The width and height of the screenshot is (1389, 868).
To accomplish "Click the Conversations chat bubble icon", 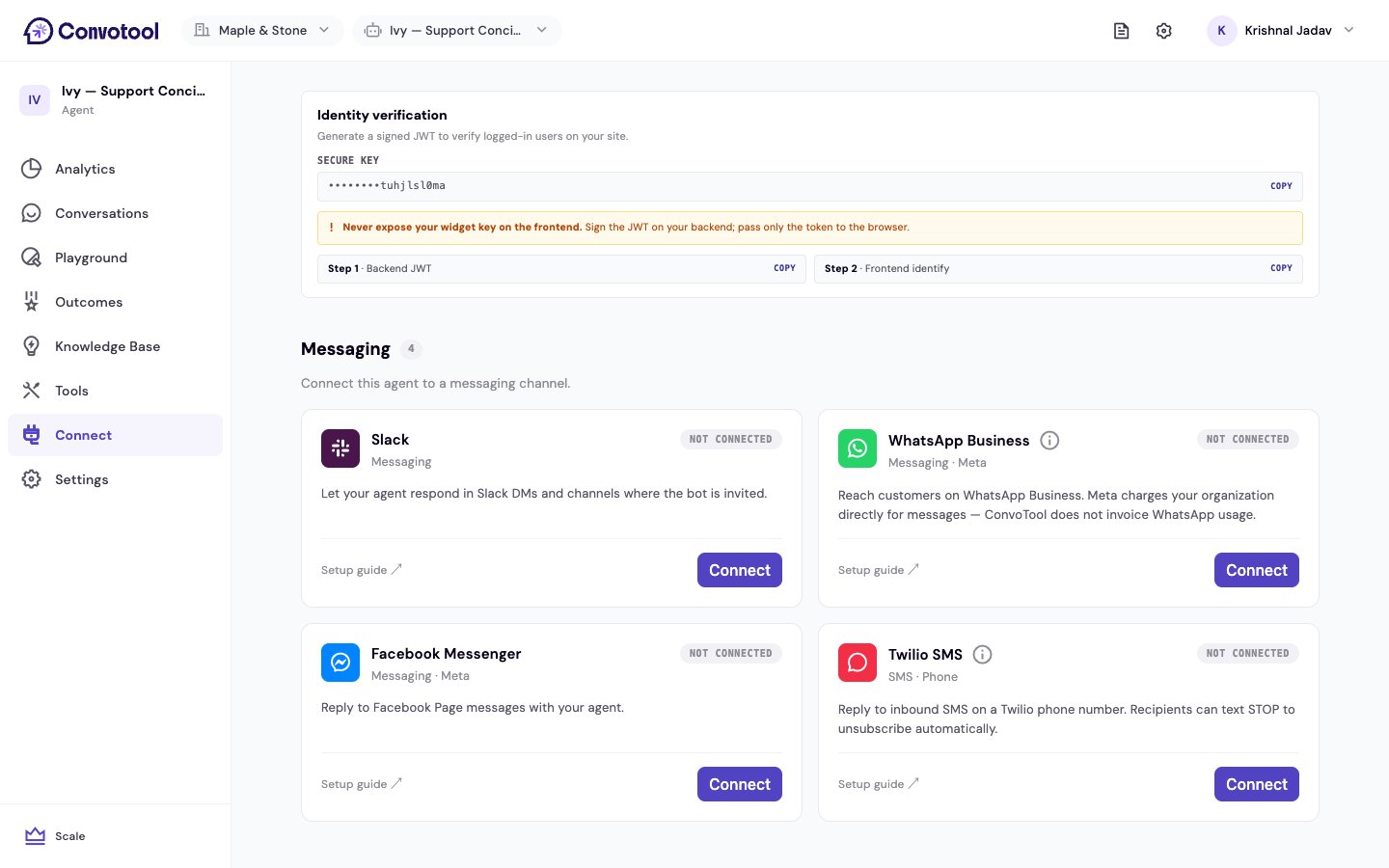I will click(32, 213).
